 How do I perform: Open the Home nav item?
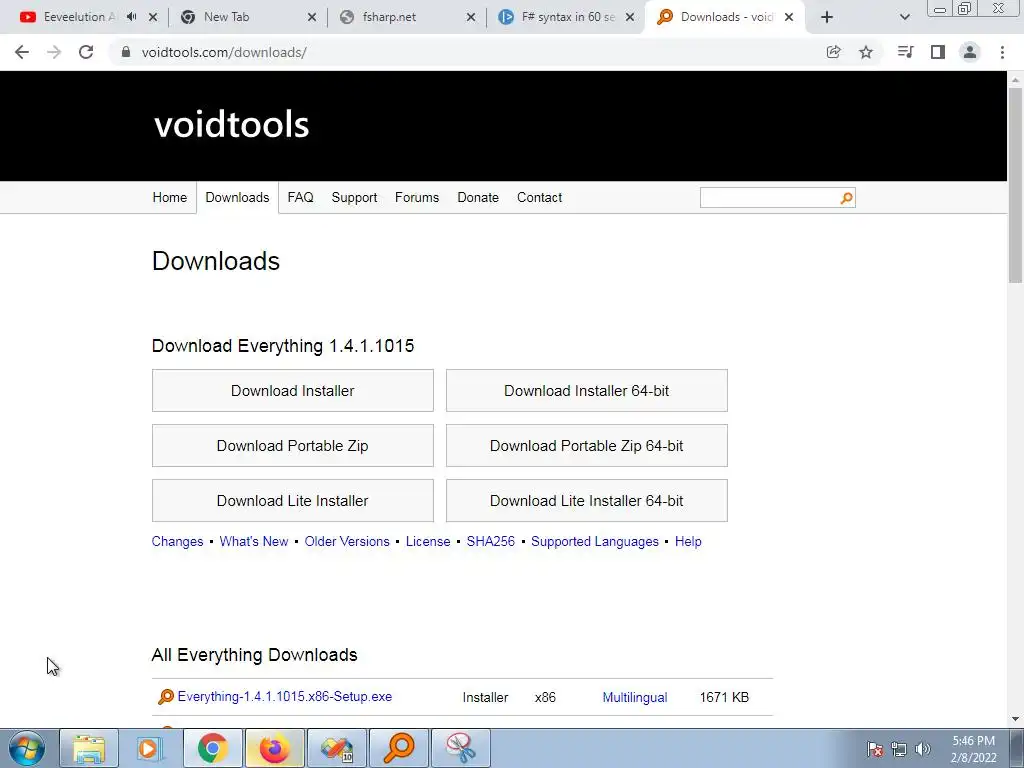click(170, 197)
